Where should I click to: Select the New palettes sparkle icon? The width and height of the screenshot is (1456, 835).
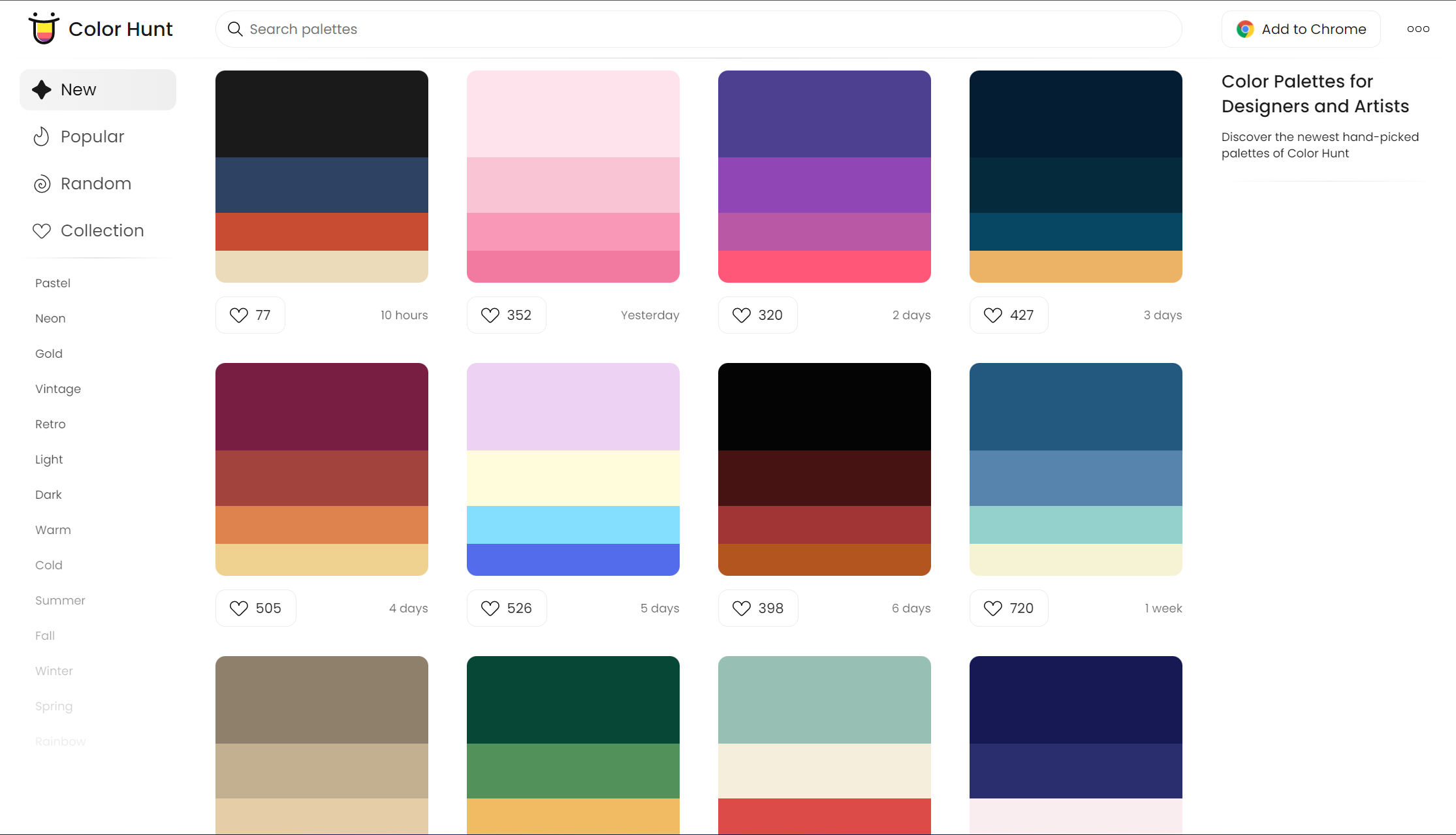pyautogui.click(x=42, y=89)
